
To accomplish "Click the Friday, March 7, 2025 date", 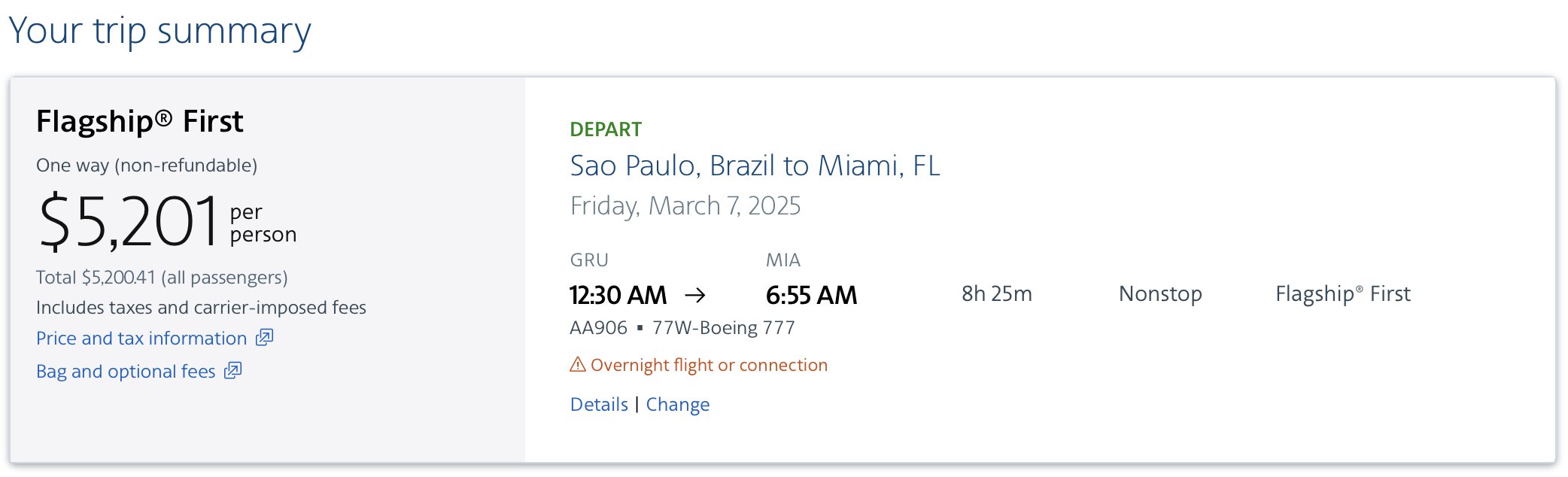I will click(685, 205).
